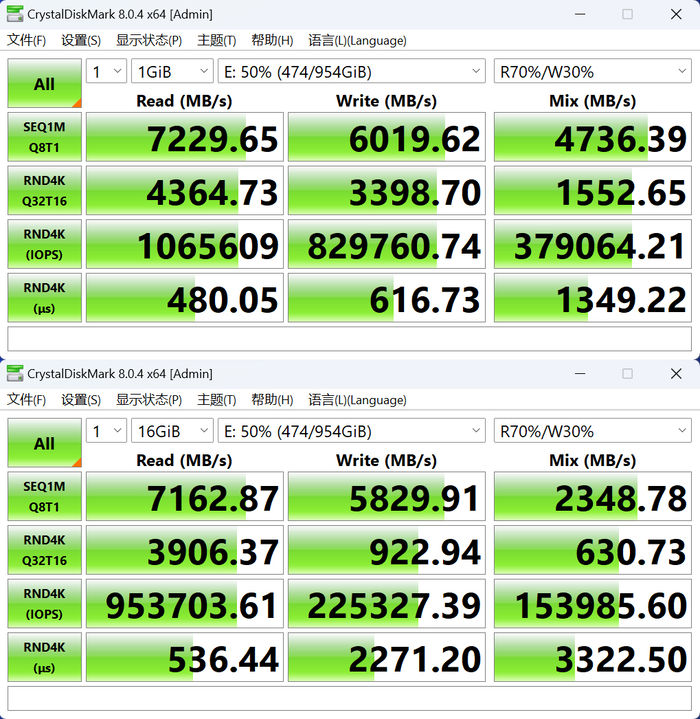
Task: Click sequential read result 7229.65
Action: 185,137
